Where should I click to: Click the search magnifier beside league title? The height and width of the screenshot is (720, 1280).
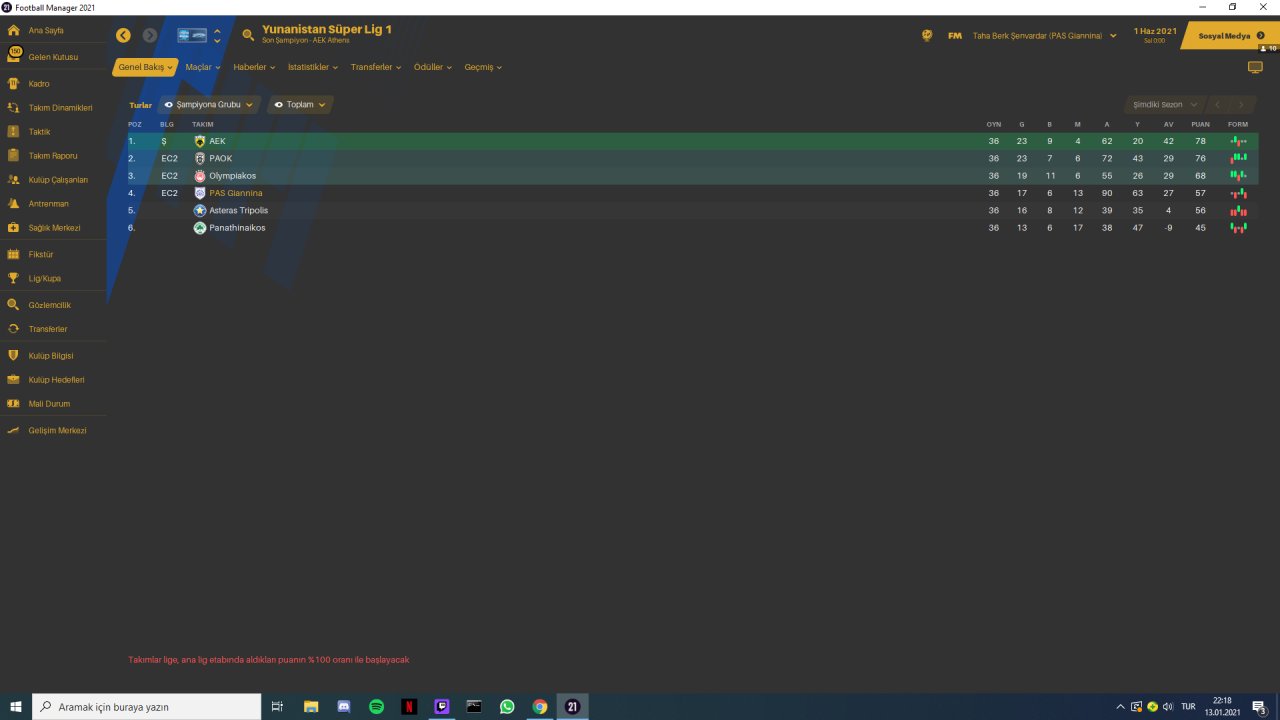(248, 35)
